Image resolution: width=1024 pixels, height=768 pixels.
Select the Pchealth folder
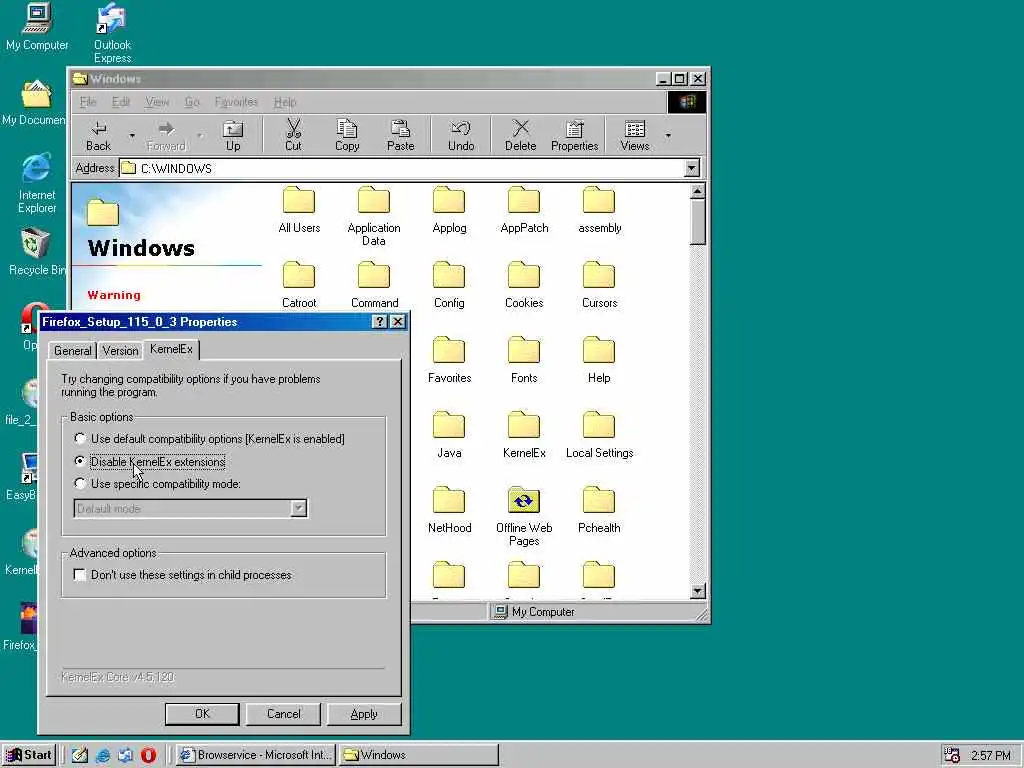[x=599, y=511]
